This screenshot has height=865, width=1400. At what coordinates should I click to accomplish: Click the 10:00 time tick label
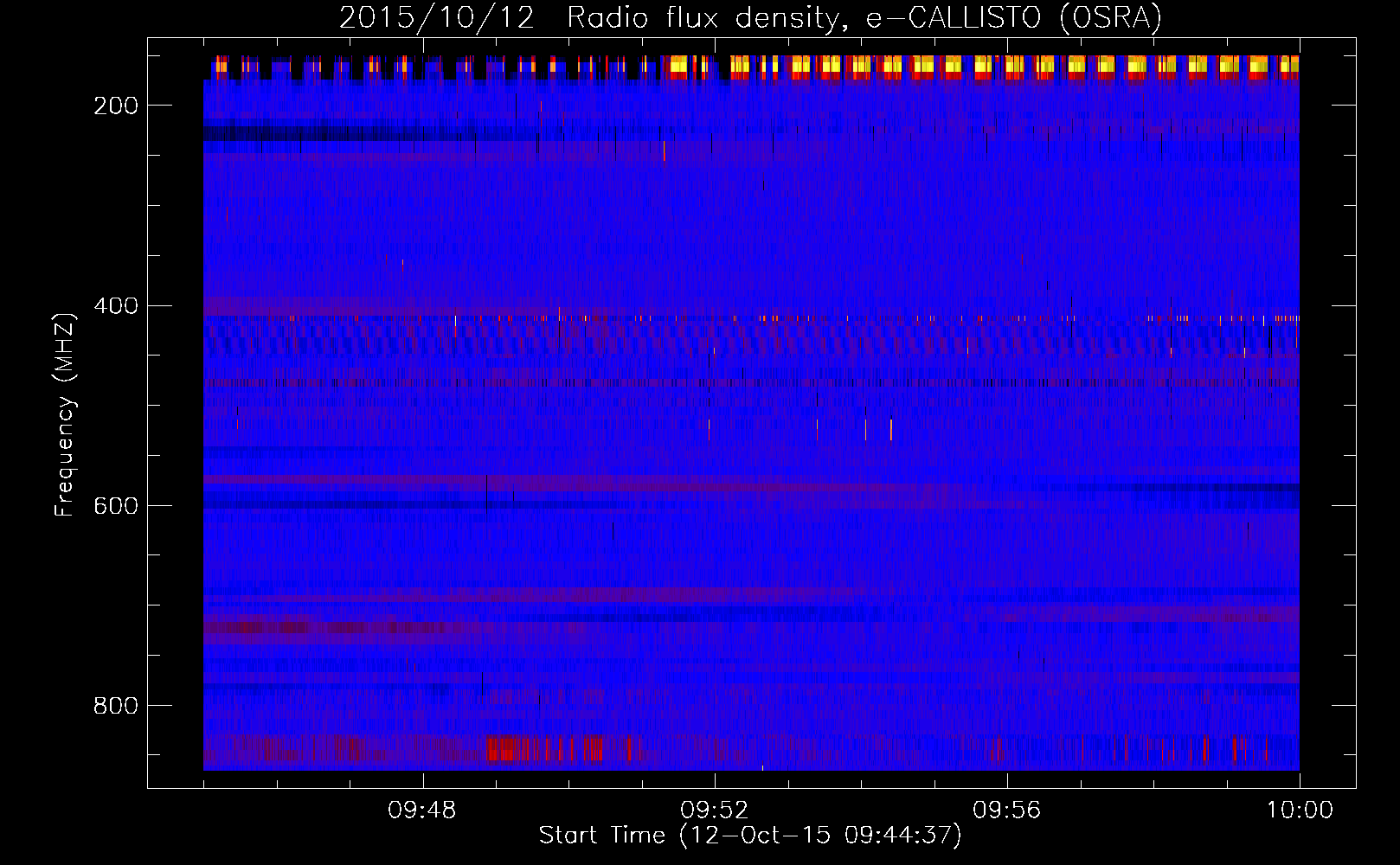(1300, 811)
